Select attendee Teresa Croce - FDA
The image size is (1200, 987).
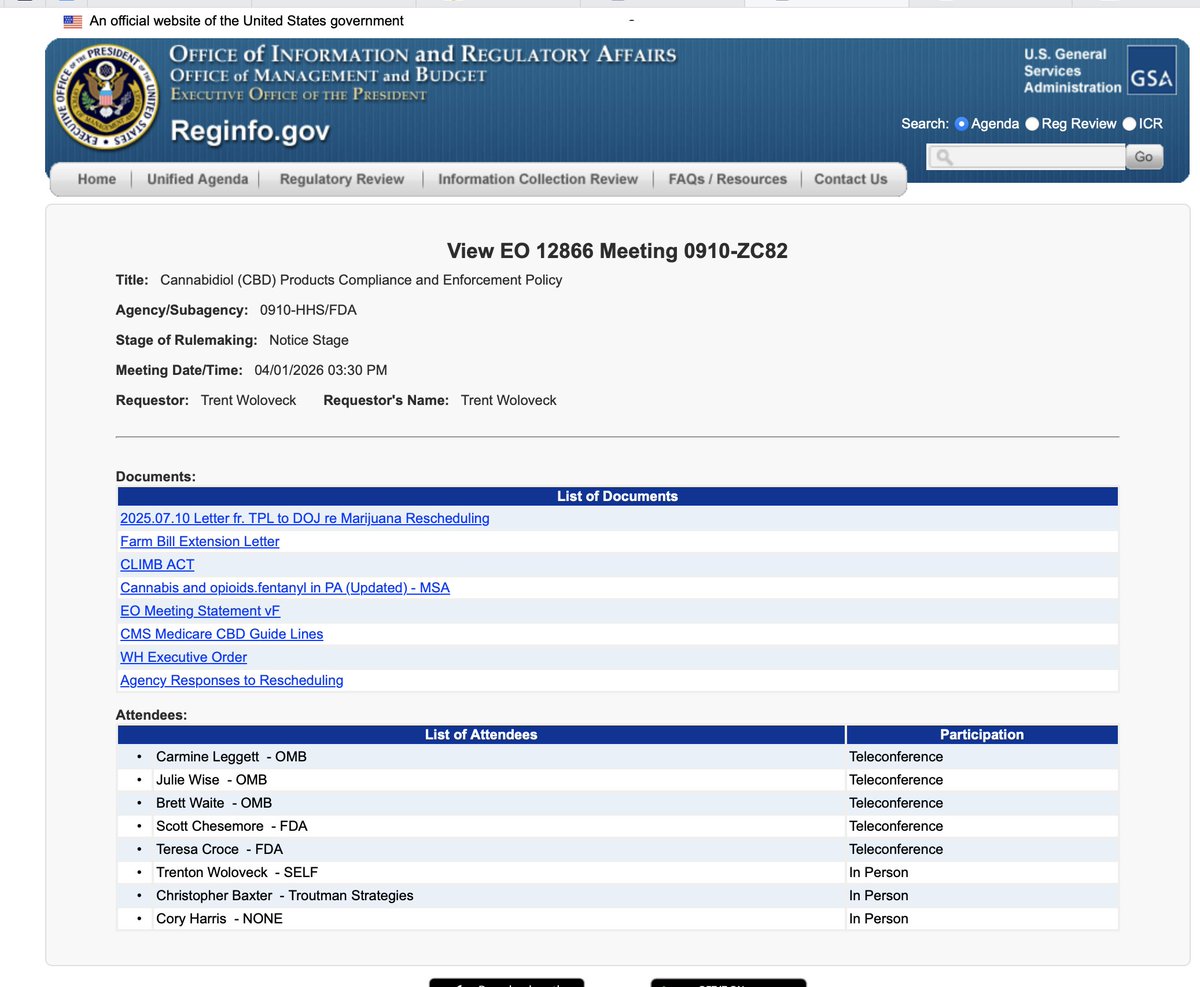tap(219, 849)
